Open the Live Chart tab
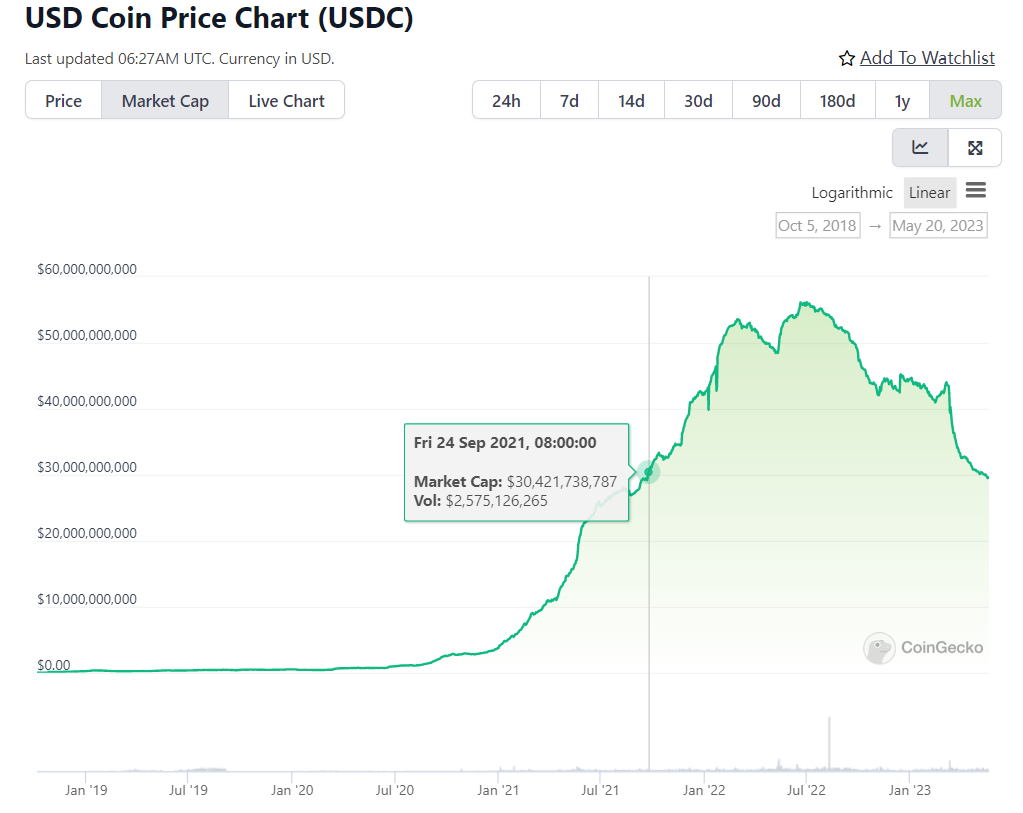1023x813 pixels. (286, 101)
